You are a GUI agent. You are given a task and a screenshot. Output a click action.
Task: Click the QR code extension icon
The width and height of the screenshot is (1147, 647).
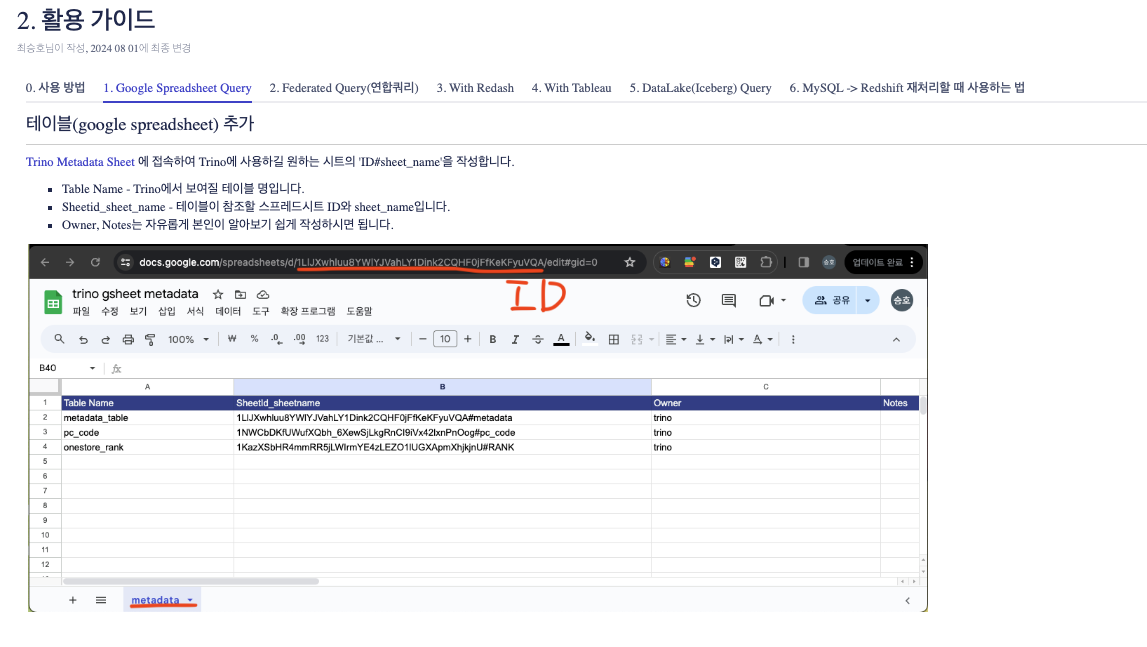pos(740,262)
